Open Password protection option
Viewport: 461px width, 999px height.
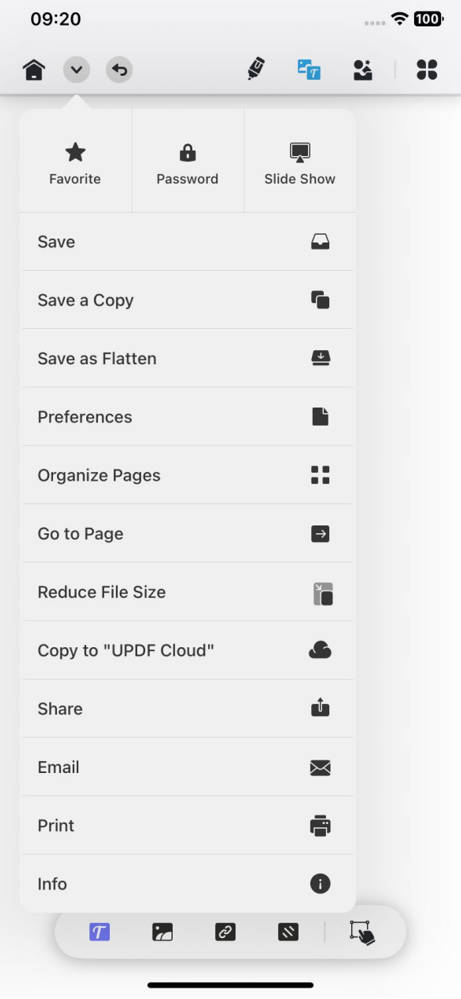[x=187, y=164]
